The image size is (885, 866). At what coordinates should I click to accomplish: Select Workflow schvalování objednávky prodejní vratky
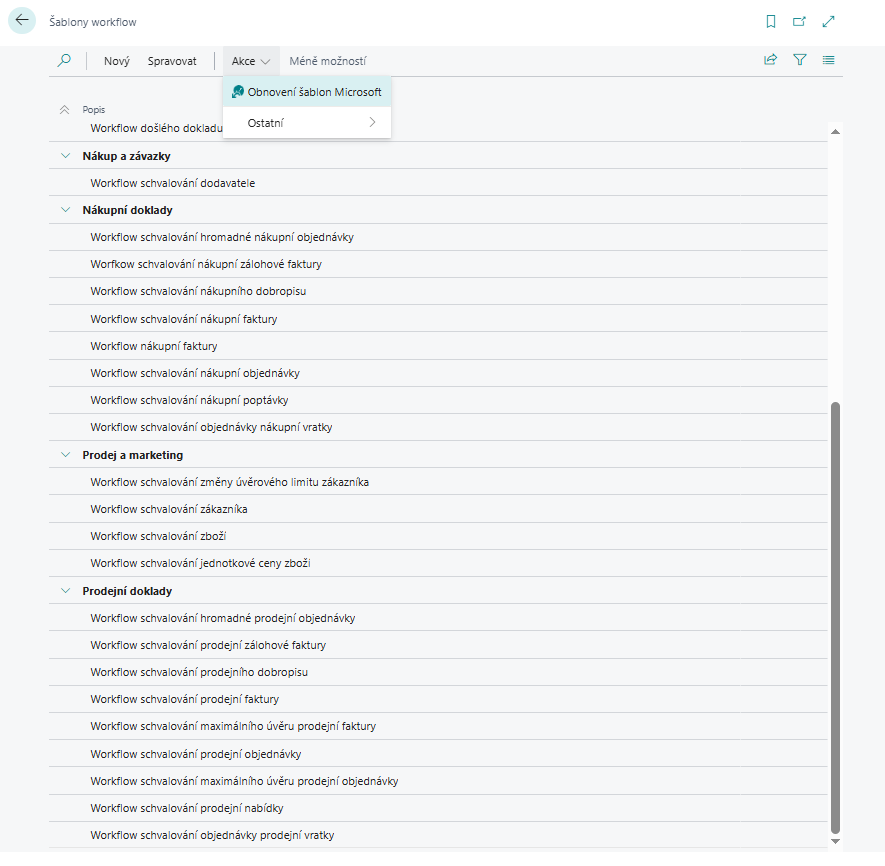pyautogui.click(x=438, y=836)
